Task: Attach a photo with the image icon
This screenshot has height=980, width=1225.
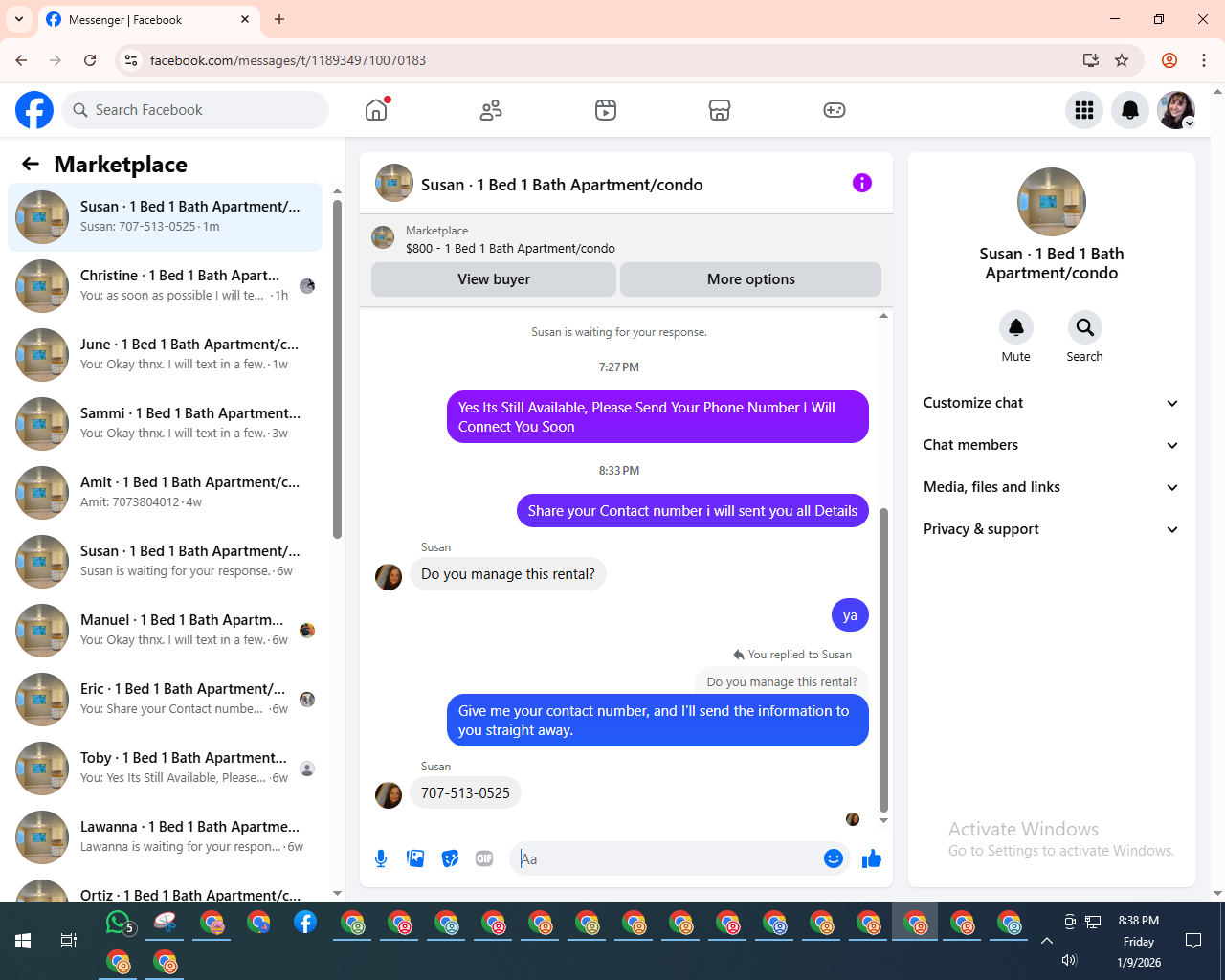Action: pos(415,858)
